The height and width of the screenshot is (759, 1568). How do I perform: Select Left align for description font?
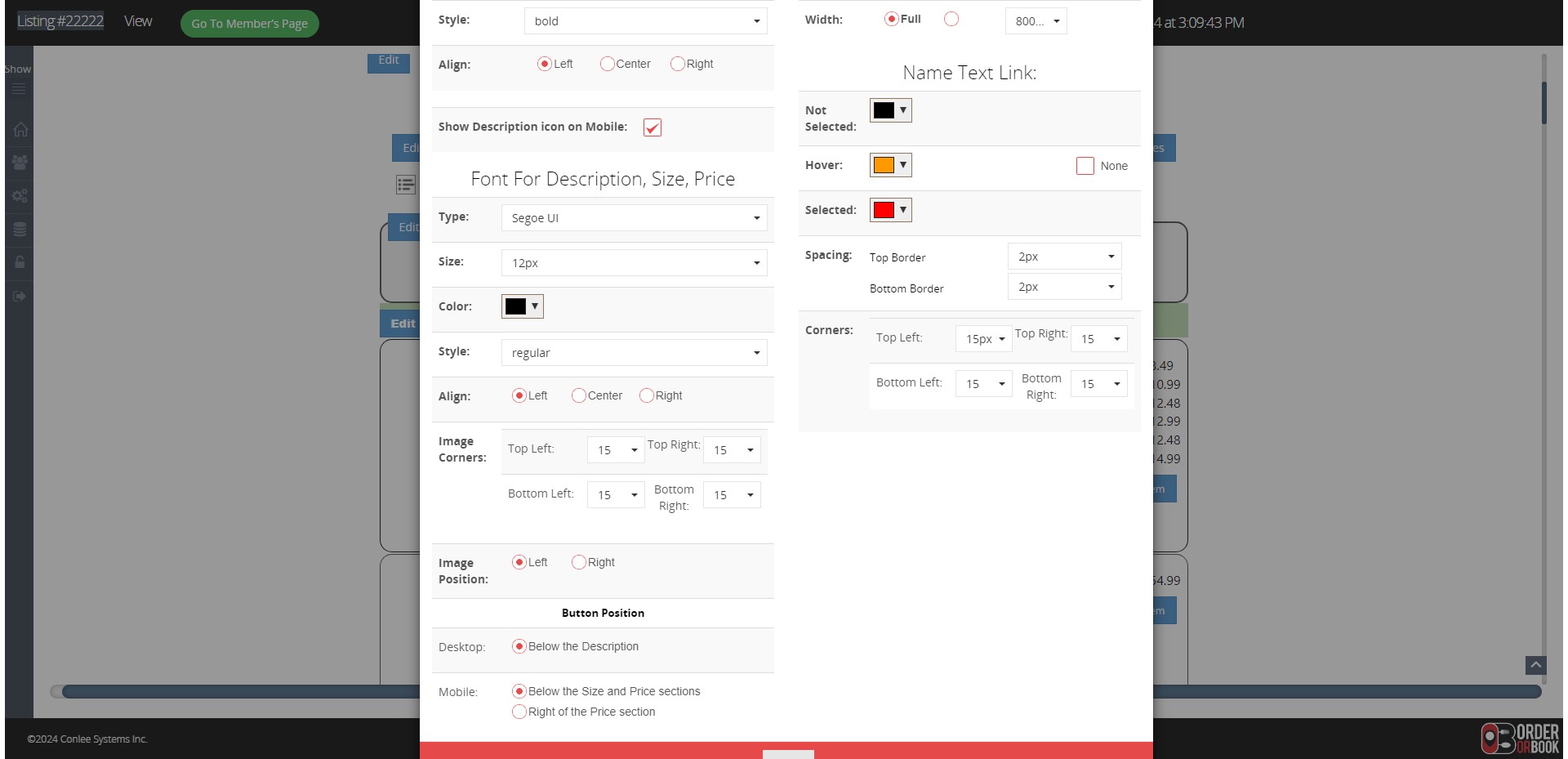click(519, 395)
